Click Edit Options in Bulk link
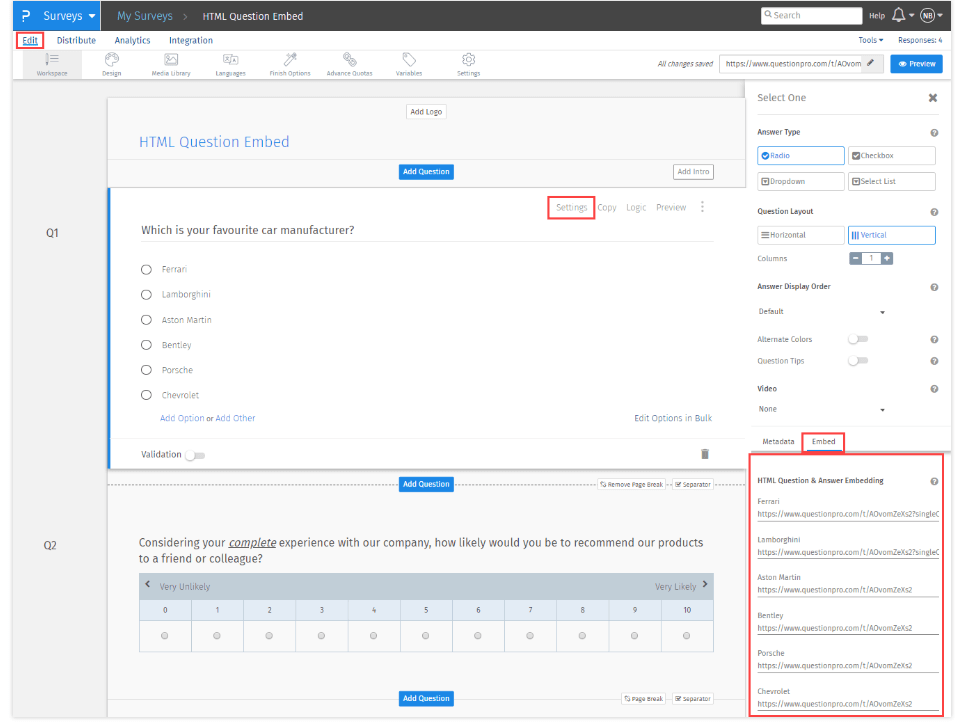 (673, 418)
